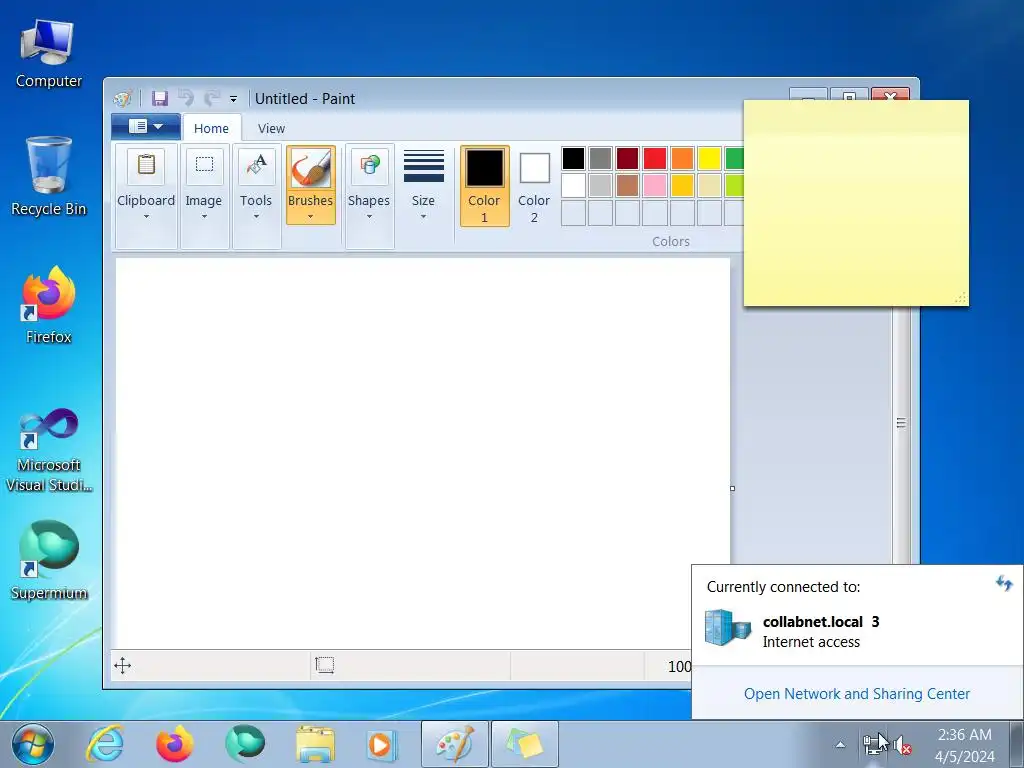The height and width of the screenshot is (768, 1024).
Task: Open the Size dropdown arrow
Action: coord(423,217)
